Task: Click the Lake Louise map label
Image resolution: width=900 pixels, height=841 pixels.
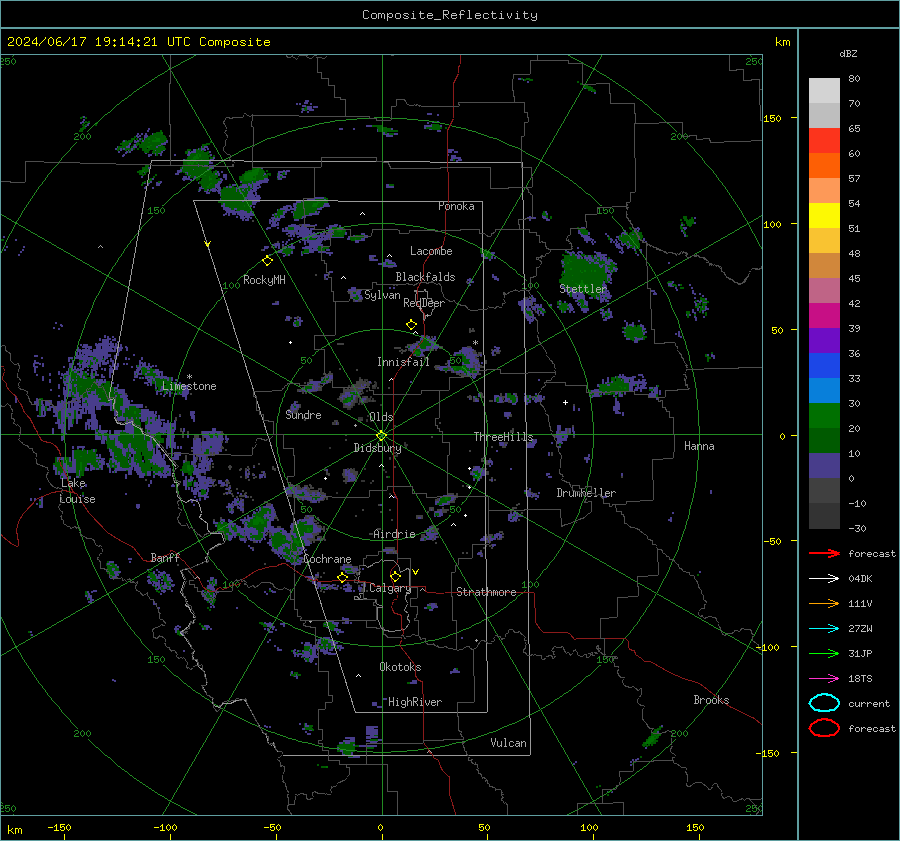Action: (x=77, y=491)
